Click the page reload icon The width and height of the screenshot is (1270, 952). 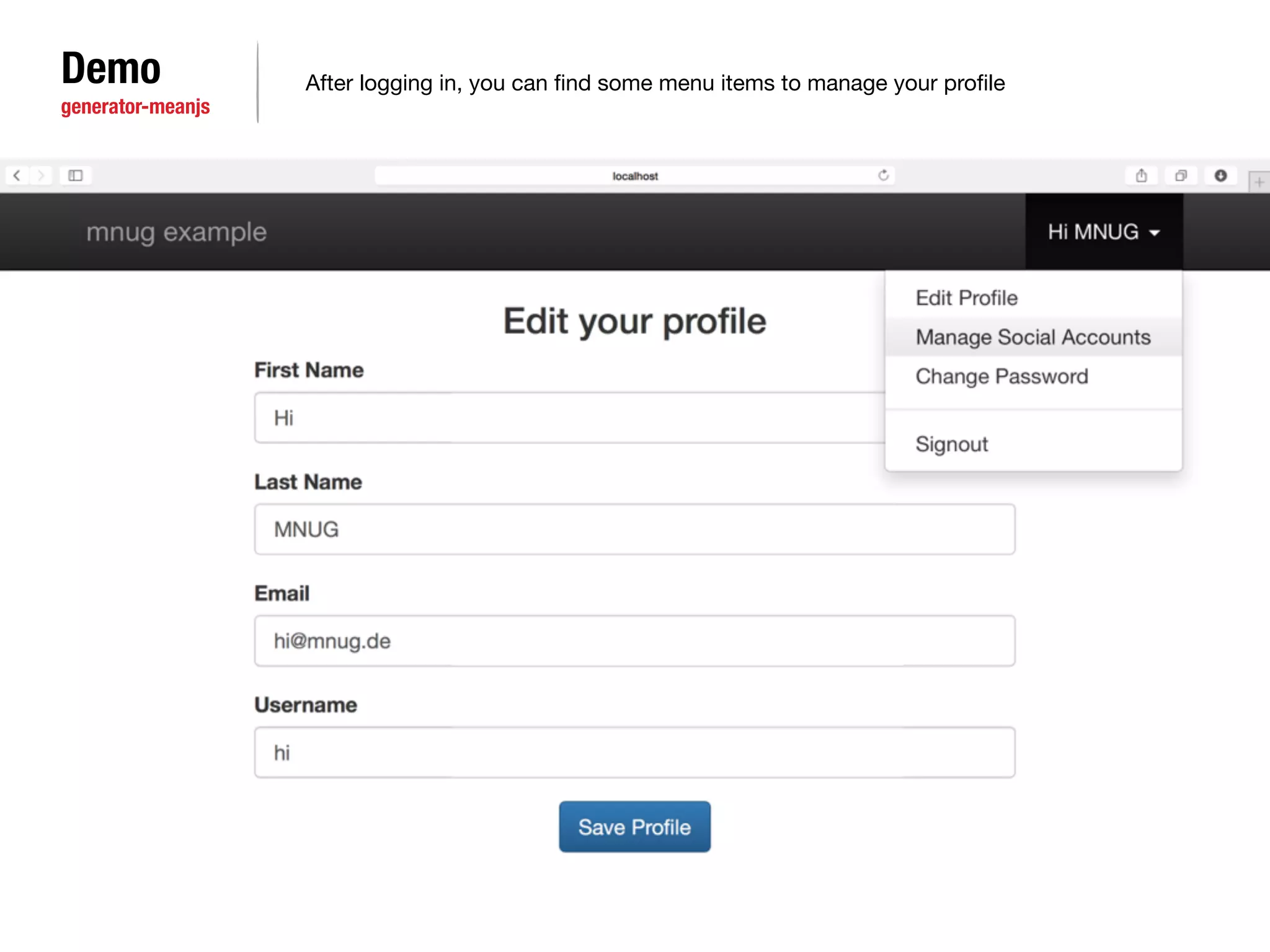(x=883, y=175)
